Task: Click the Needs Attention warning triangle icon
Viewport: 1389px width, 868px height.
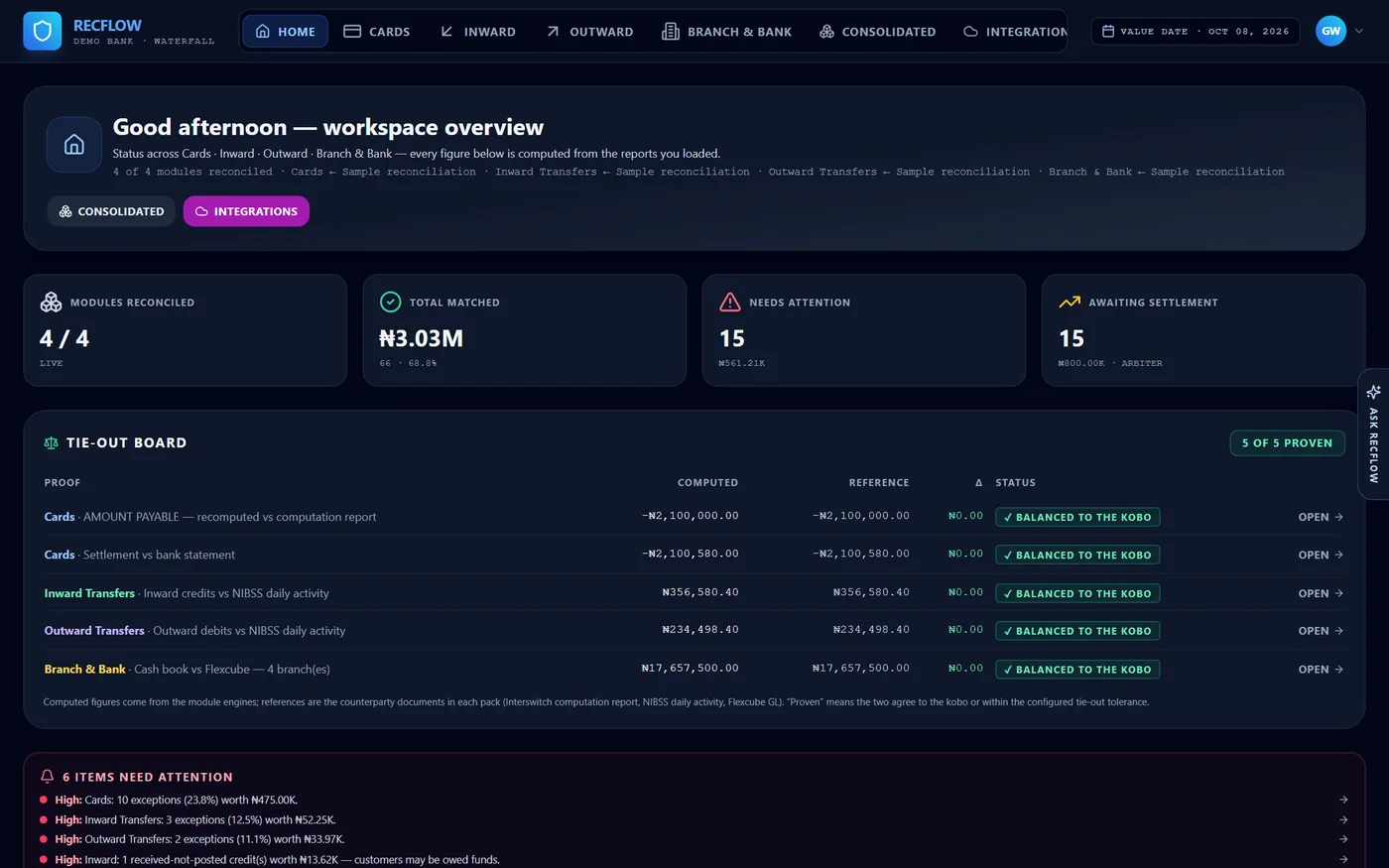Action: [x=730, y=302]
